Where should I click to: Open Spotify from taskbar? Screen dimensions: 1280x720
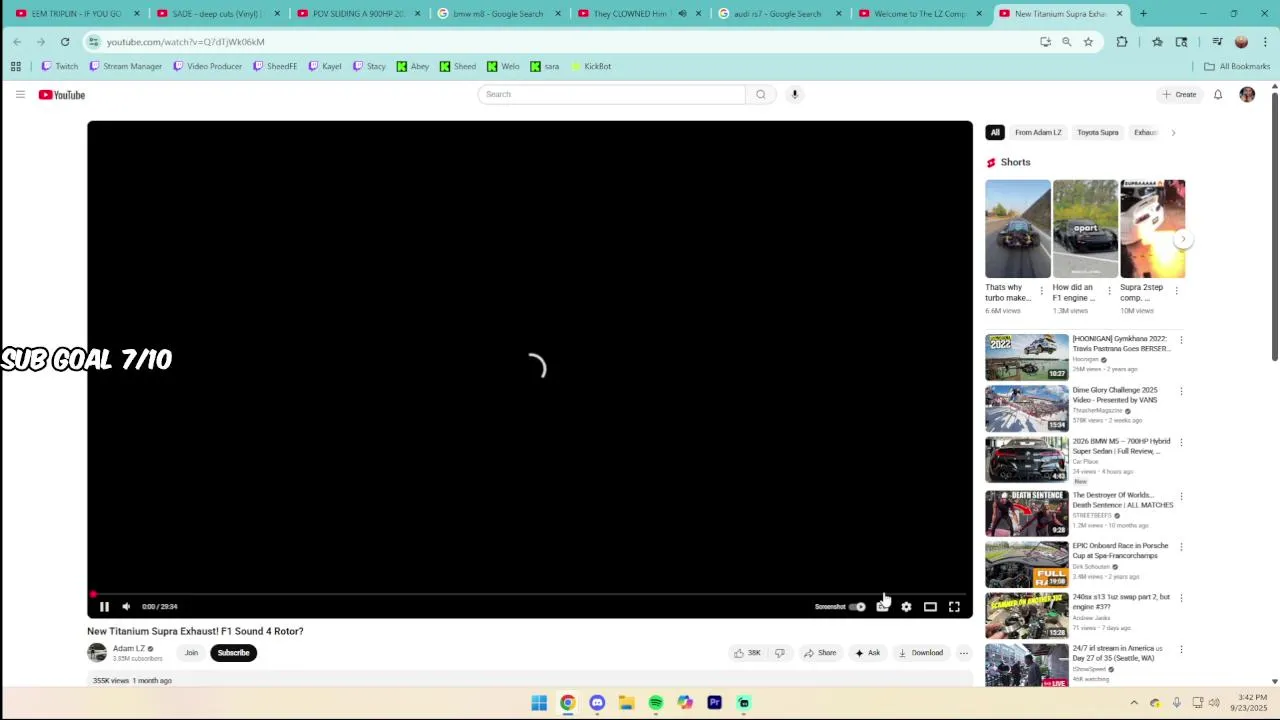(x=656, y=703)
